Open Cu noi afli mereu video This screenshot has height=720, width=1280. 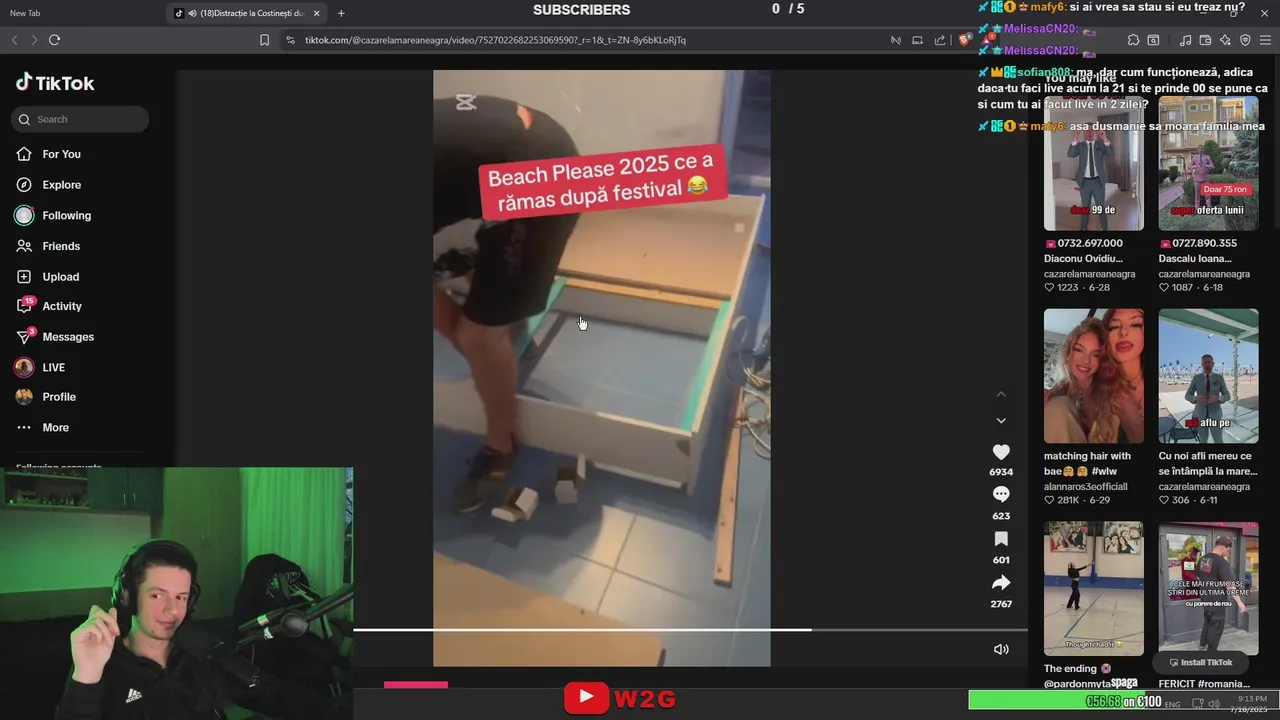pos(1208,375)
